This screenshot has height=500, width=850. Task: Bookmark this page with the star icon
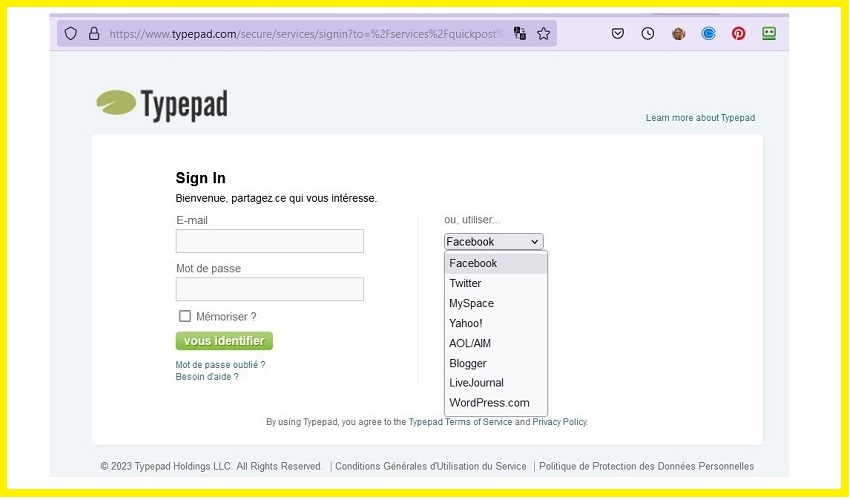pyautogui.click(x=544, y=33)
